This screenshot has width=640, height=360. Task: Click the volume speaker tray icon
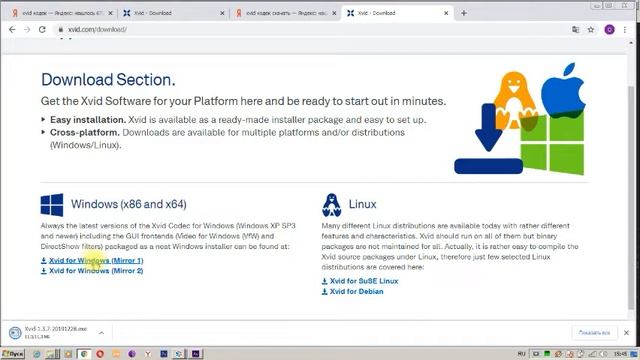(604, 354)
